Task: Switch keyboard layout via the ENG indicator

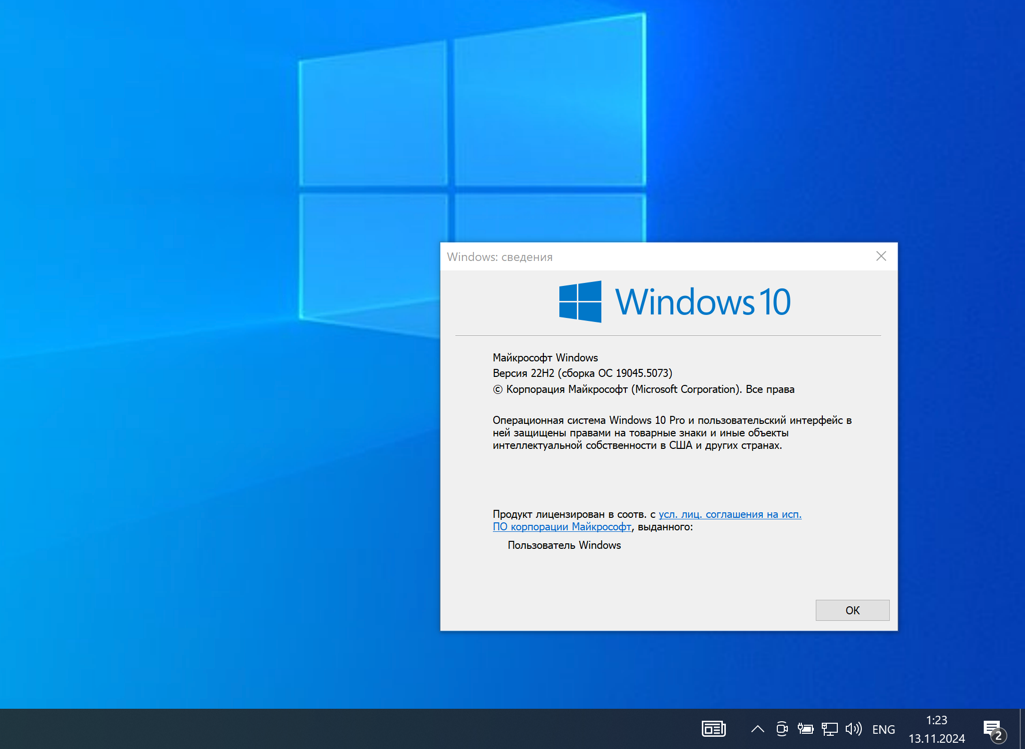Action: click(x=883, y=728)
